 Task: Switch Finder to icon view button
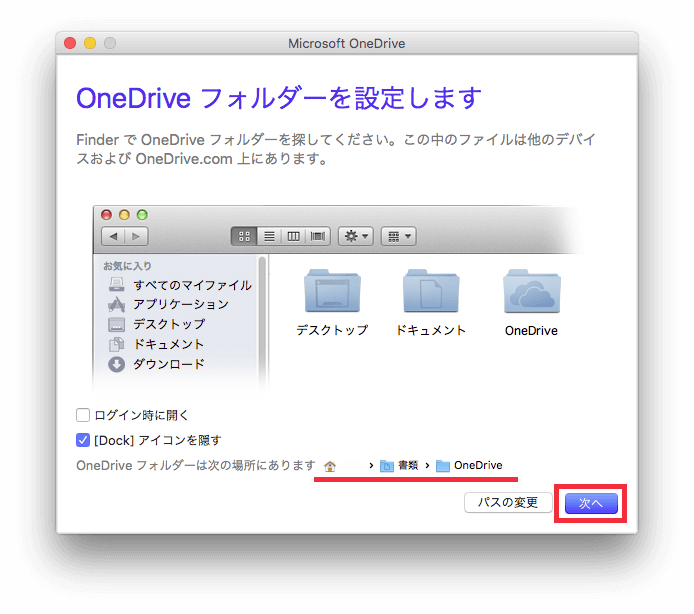(244, 236)
